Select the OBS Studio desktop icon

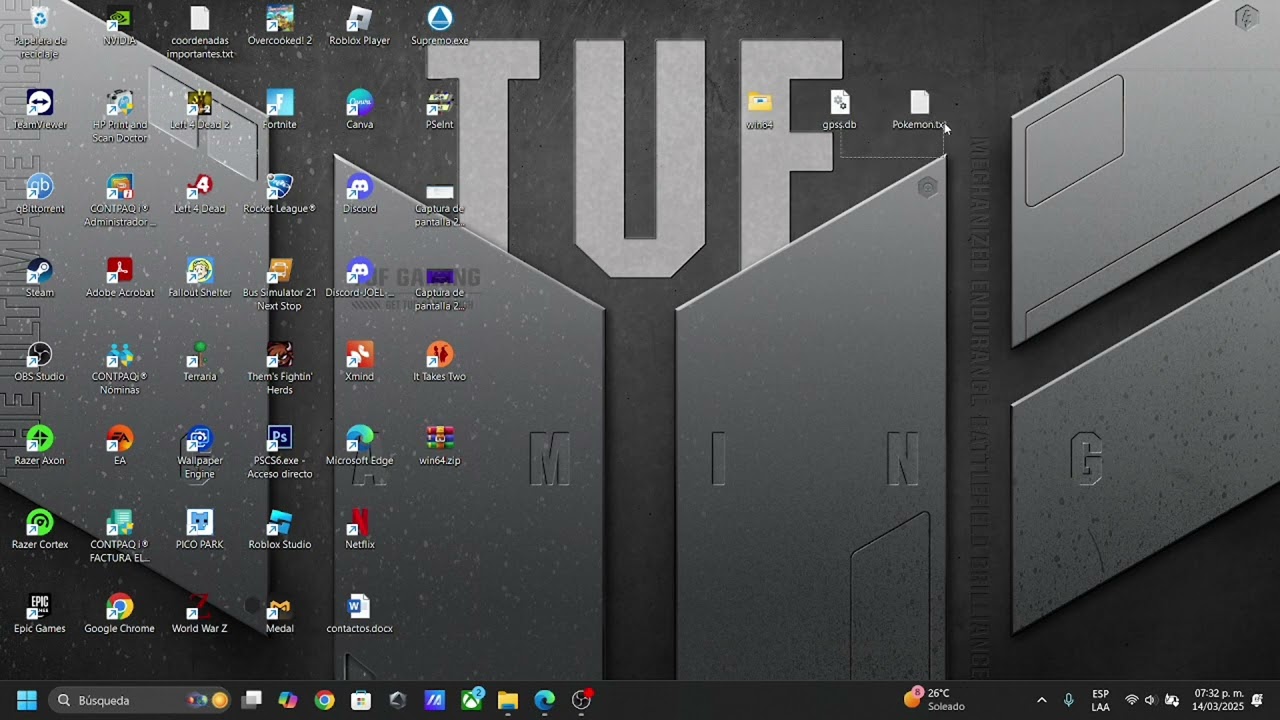(x=40, y=362)
